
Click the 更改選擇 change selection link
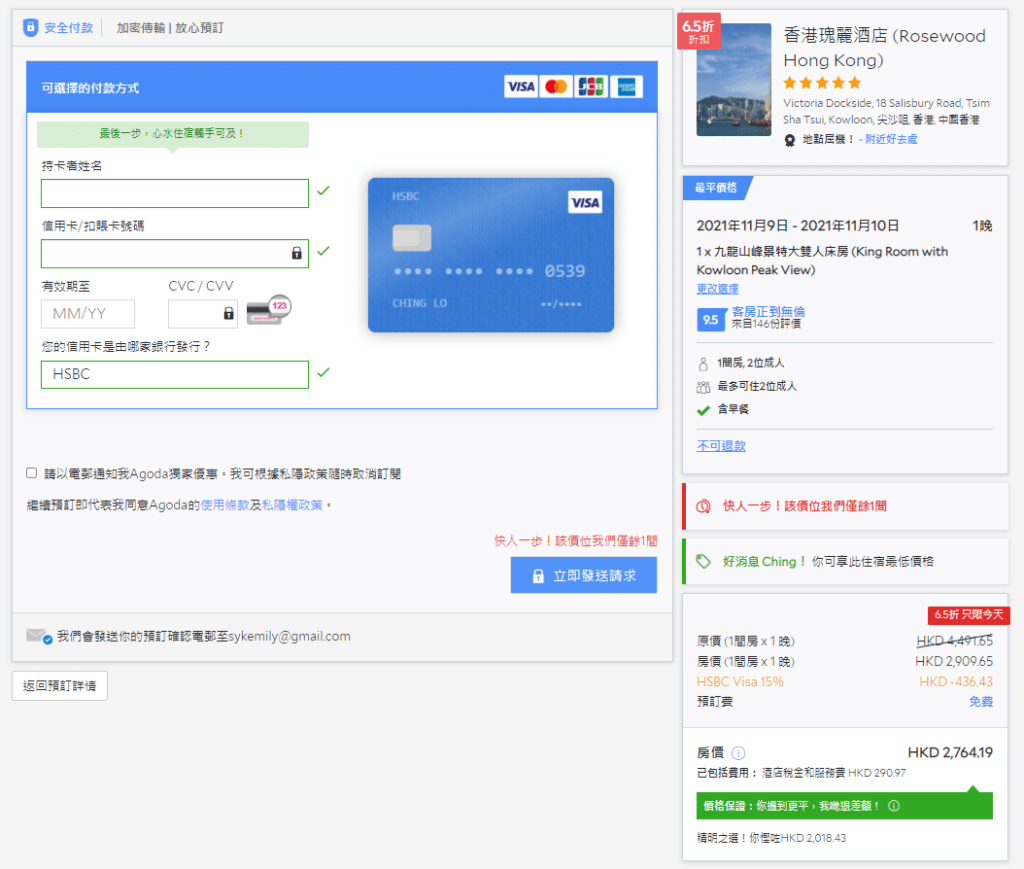[x=717, y=289]
